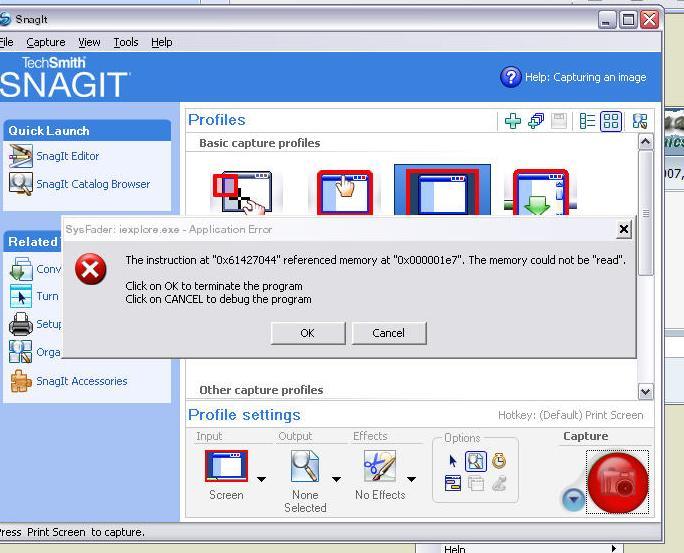Viewport: 684px width, 553px height.
Task: Toggle timer setup option
Action: 499,461
